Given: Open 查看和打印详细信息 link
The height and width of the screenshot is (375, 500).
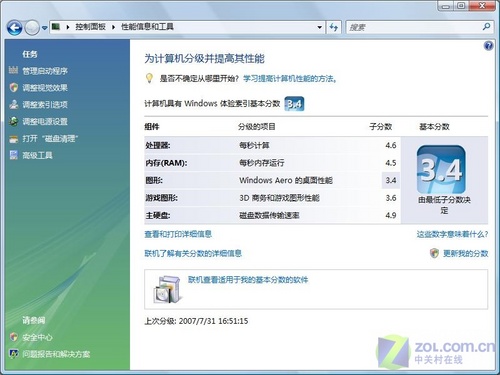Looking at the screenshot, I should pos(178,234).
